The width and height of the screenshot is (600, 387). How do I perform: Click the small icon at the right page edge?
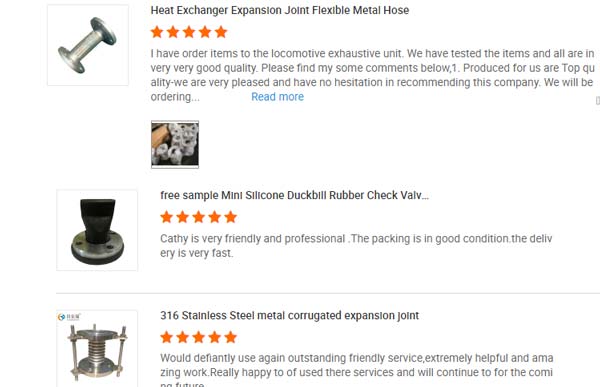tap(598, 100)
